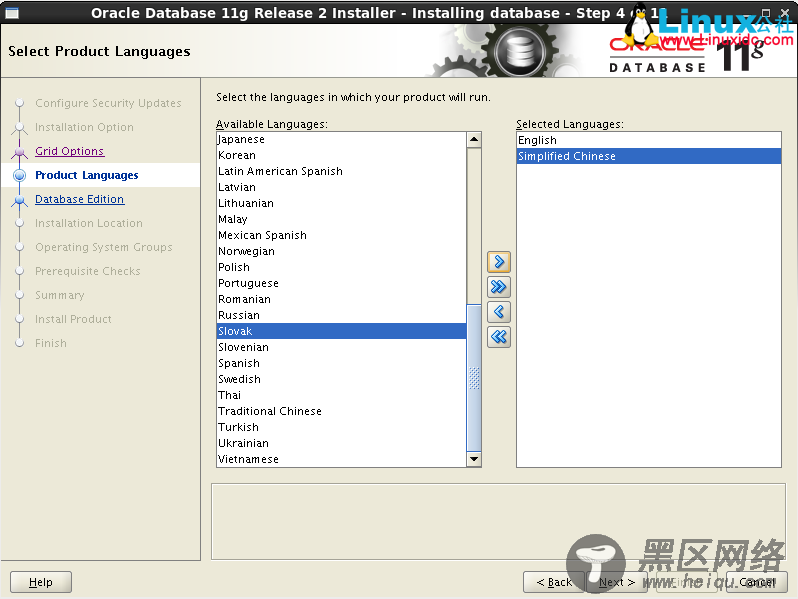Select Polish in Available Languages
The image size is (798, 599).
(x=341, y=267)
